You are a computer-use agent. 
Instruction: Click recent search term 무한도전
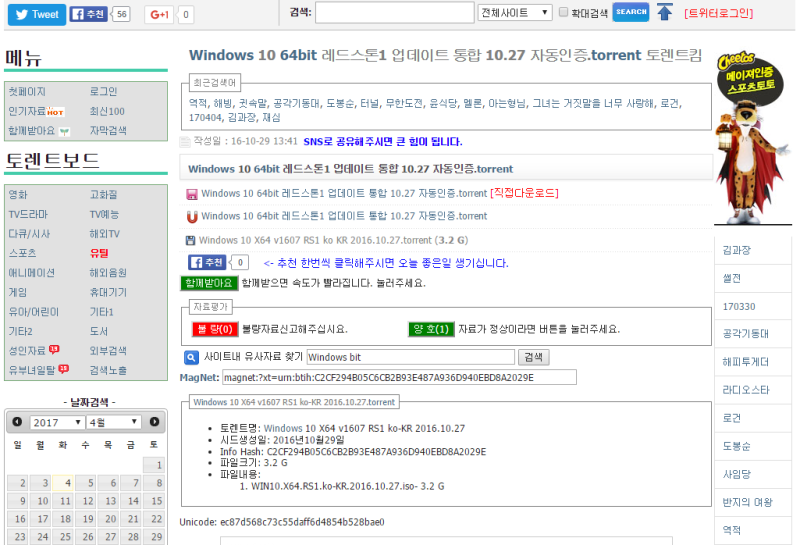404,104
